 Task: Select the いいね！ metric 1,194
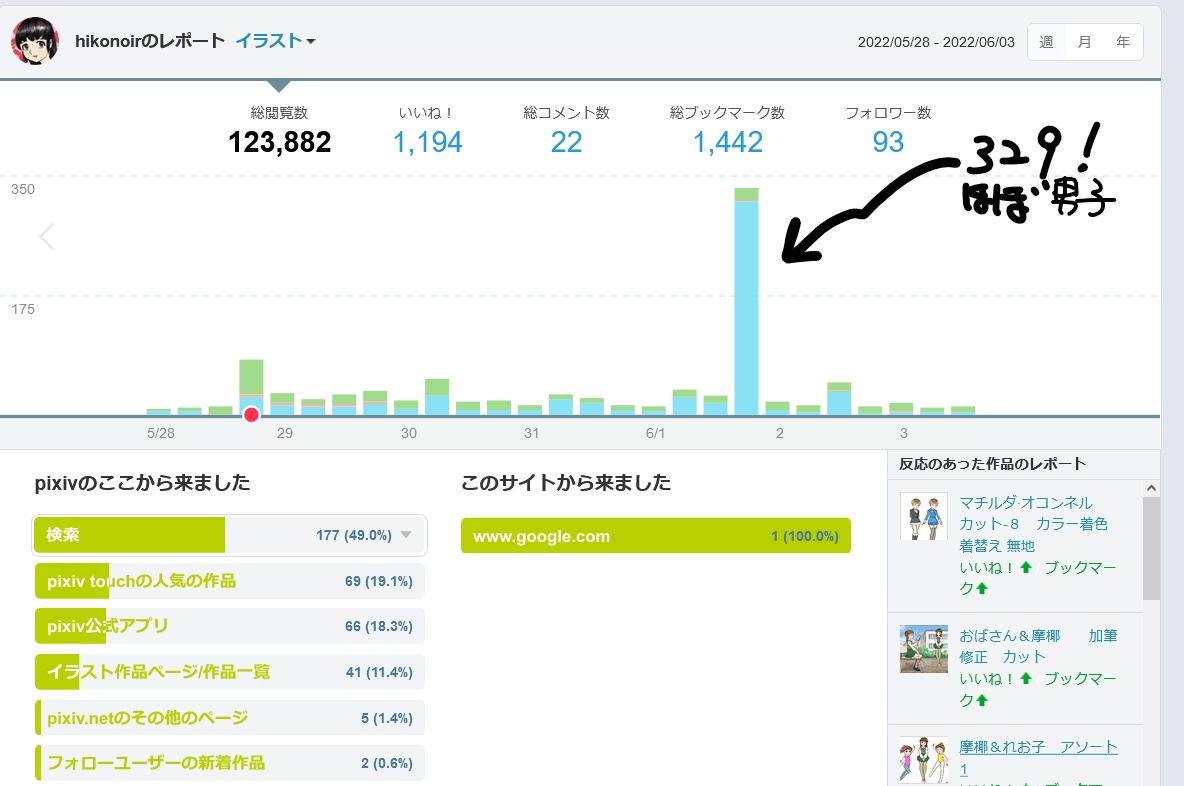427,132
